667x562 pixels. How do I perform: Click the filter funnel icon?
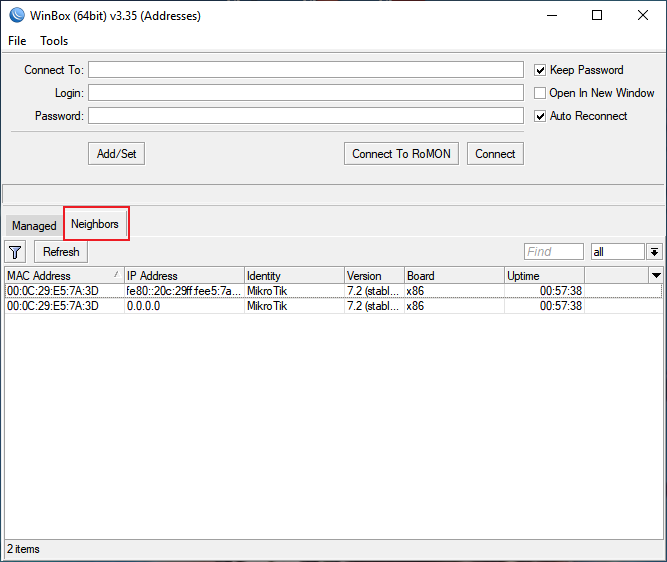[x=15, y=252]
